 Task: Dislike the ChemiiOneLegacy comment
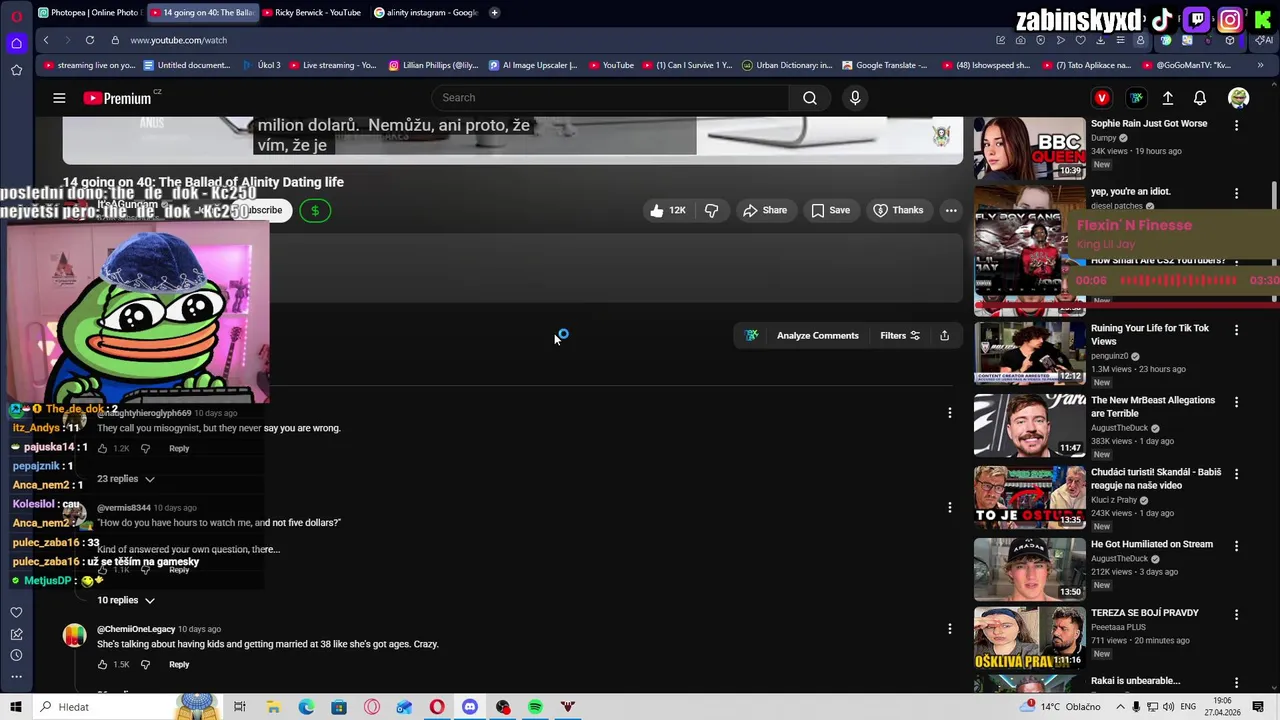145,664
